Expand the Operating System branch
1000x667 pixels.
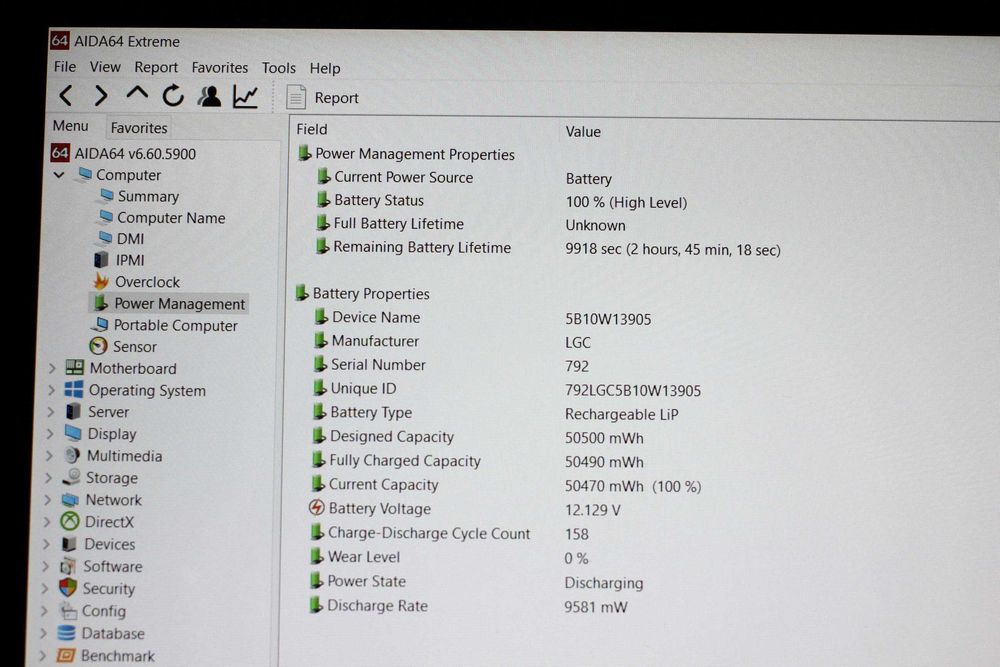pos(51,390)
